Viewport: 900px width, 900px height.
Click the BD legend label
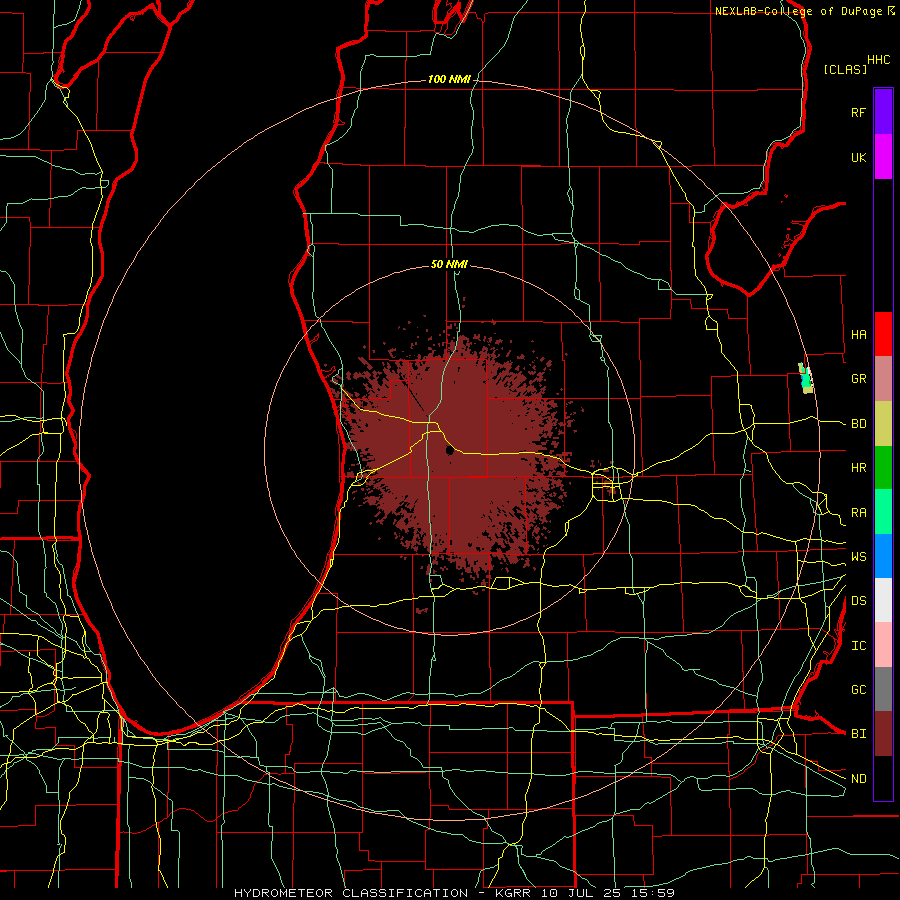858,424
